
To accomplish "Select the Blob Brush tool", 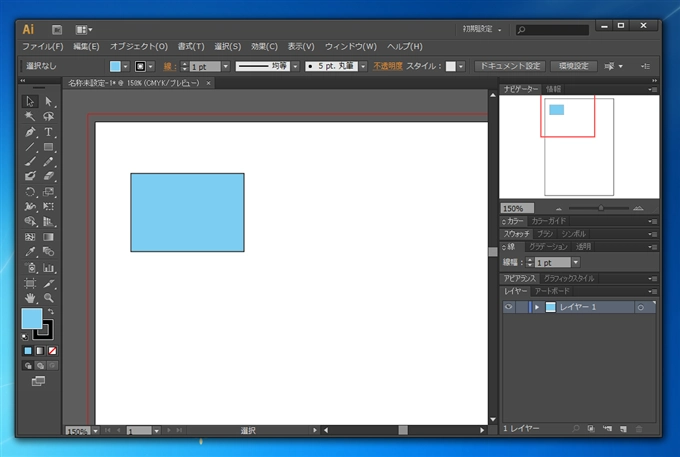I will [x=30, y=176].
